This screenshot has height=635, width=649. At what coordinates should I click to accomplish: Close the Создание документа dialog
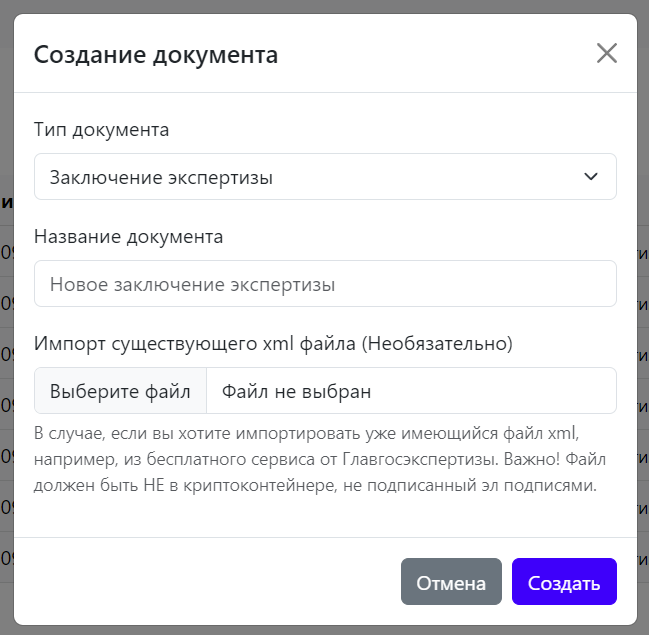coord(606,54)
